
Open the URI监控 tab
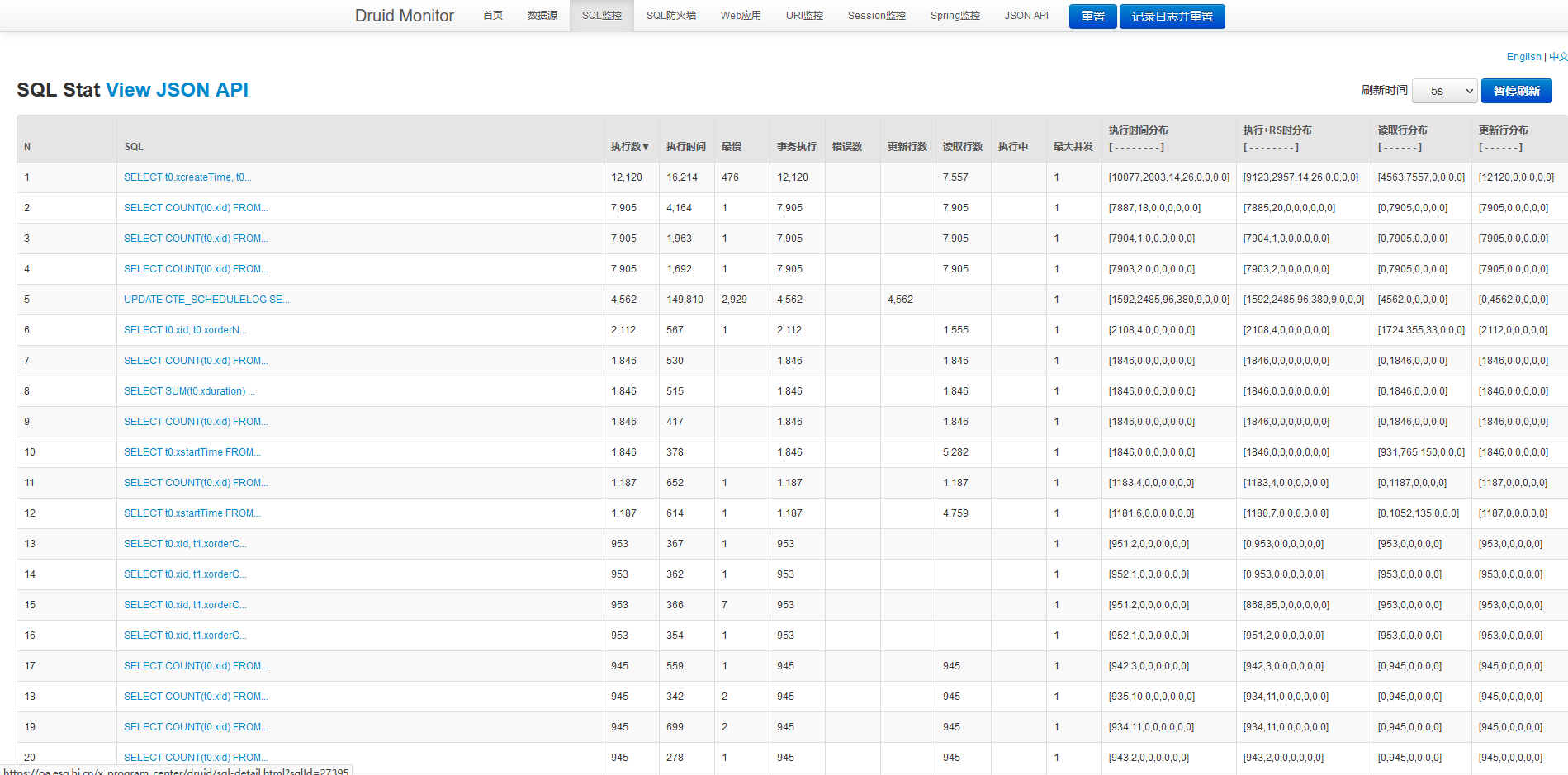tap(803, 16)
